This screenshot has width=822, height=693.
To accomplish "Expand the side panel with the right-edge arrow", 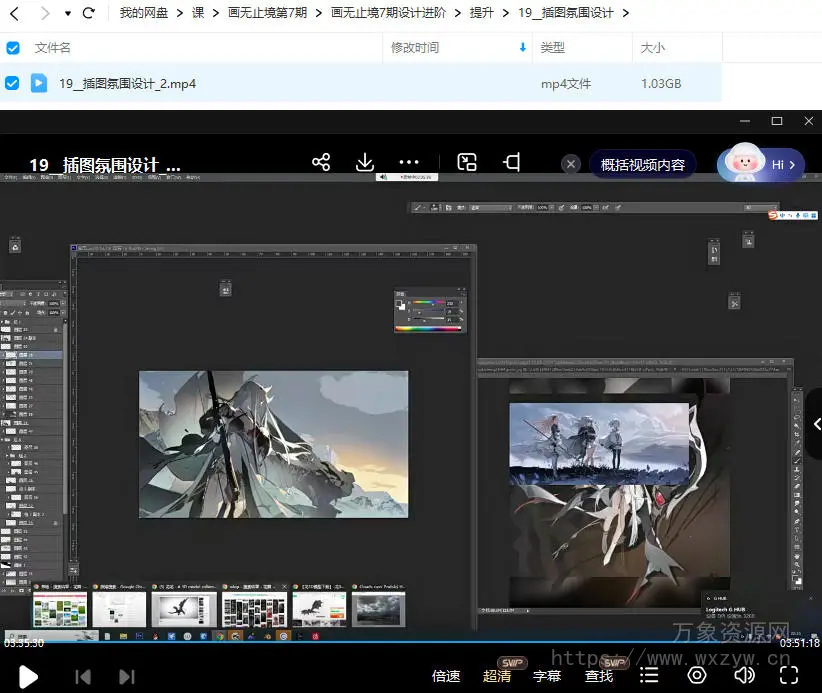I will coord(815,424).
